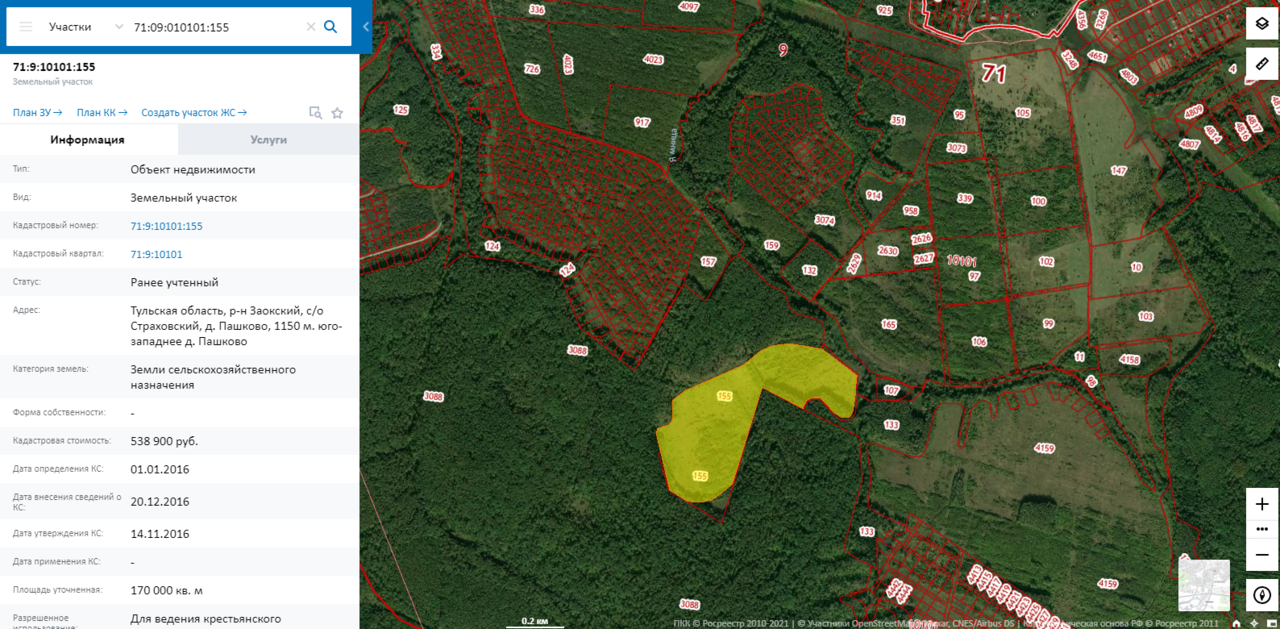The height and width of the screenshot is (629, 1280).
Task: Open the map layers control
Action: point(1262,24)
